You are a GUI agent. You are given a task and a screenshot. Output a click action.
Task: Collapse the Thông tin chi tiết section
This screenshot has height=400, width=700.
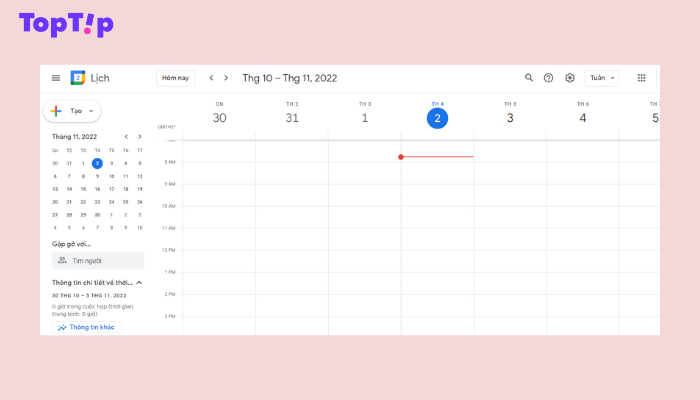[x=139, y=283]
